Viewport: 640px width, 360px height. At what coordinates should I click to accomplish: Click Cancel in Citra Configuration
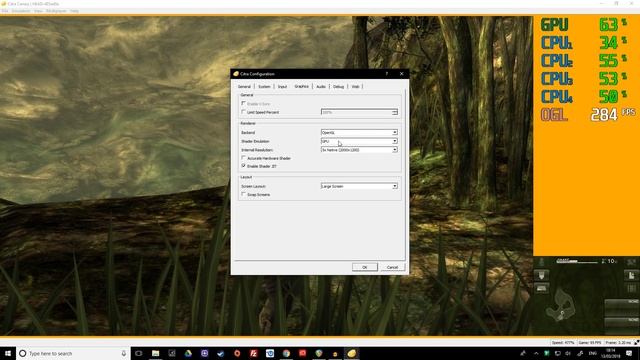point(392,267)
